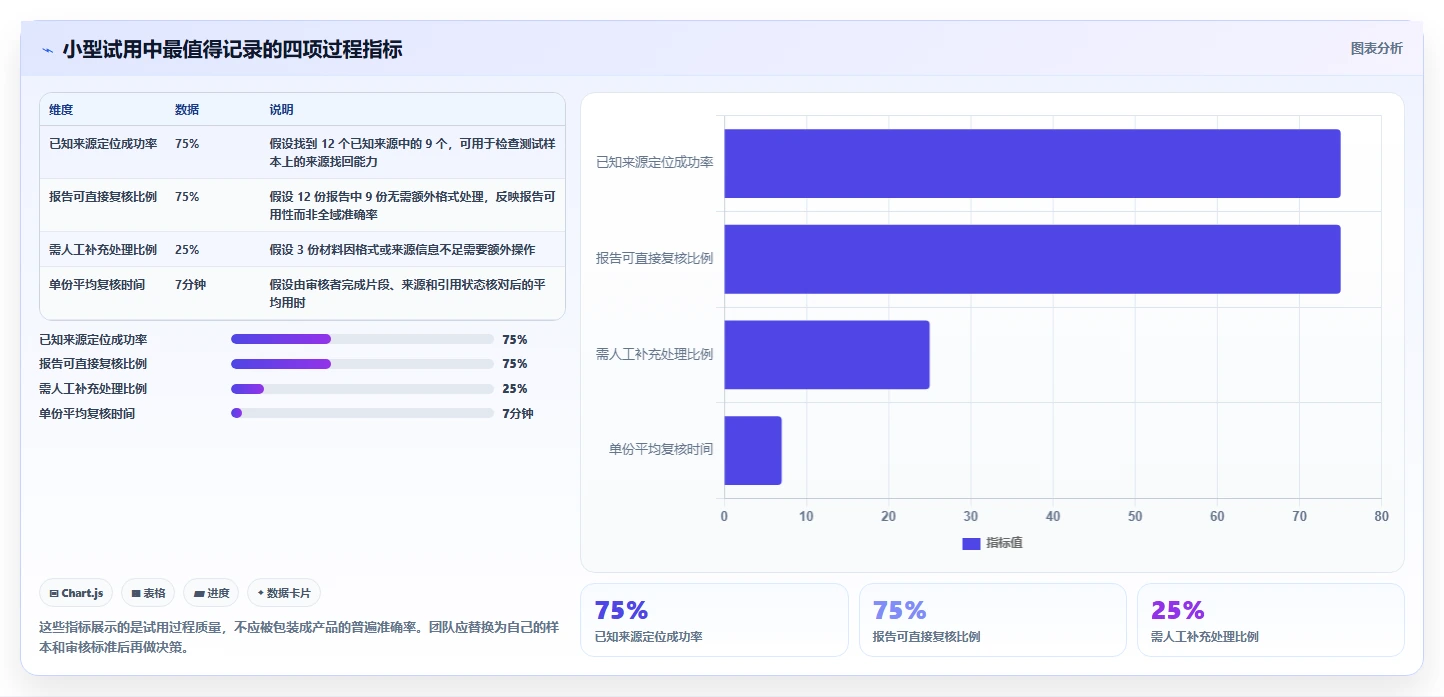The height and width of the screenshot is (697, 1444).
Task: Click the 报告可直接复核比例 75% stat card
Action: (x=992, y=620)
